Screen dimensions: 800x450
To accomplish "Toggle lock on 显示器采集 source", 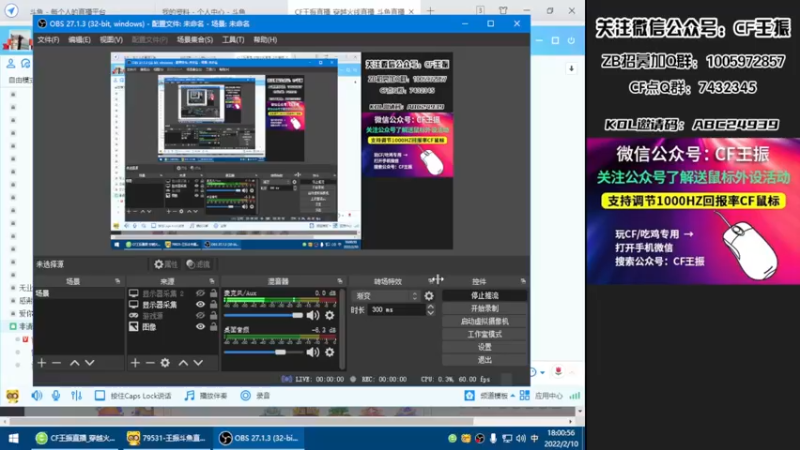I will point(213,305).
